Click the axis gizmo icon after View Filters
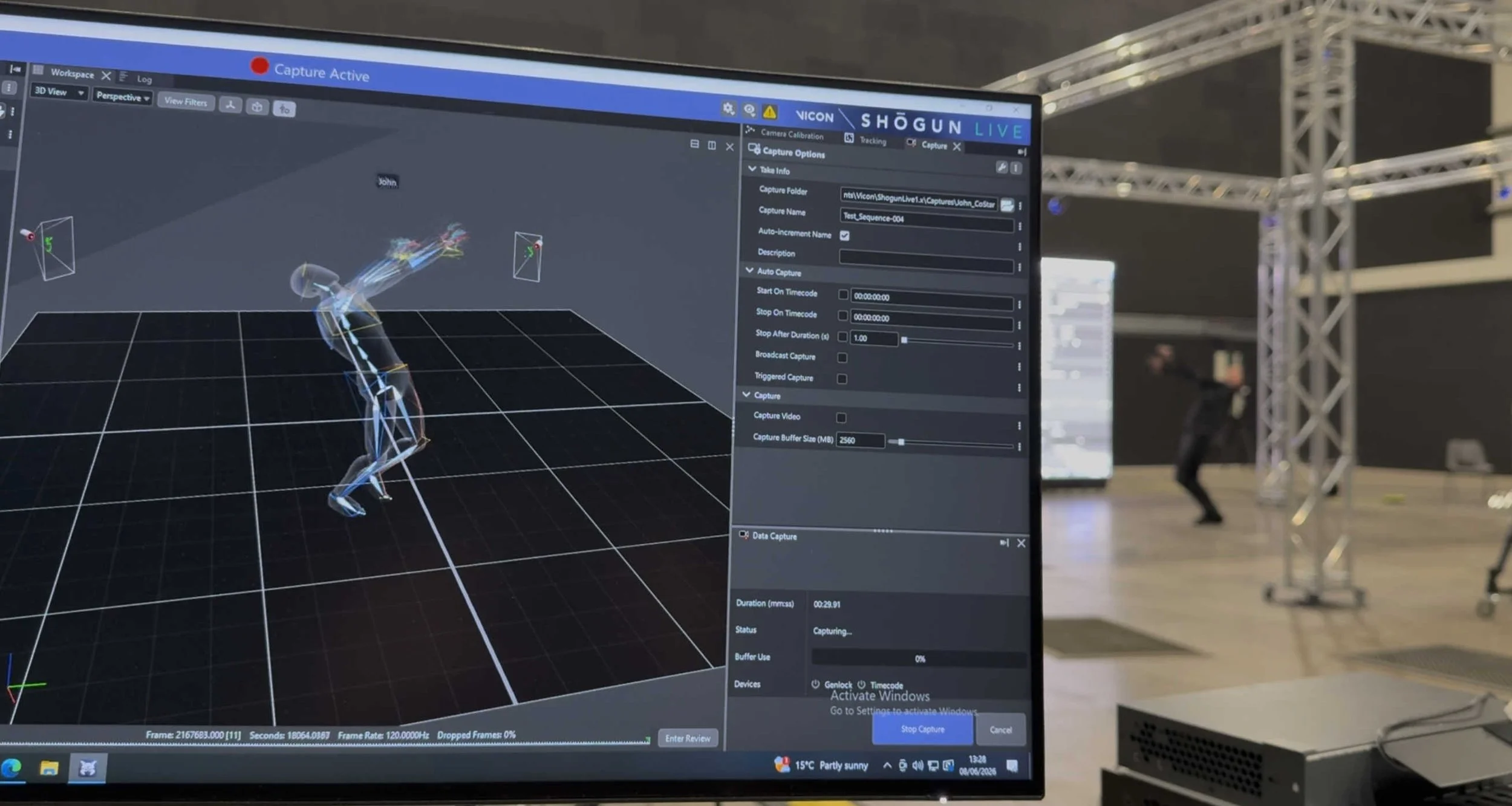The width and height of the screenshot is (1512, 806). pyautogui.click(x=230, y=105)
